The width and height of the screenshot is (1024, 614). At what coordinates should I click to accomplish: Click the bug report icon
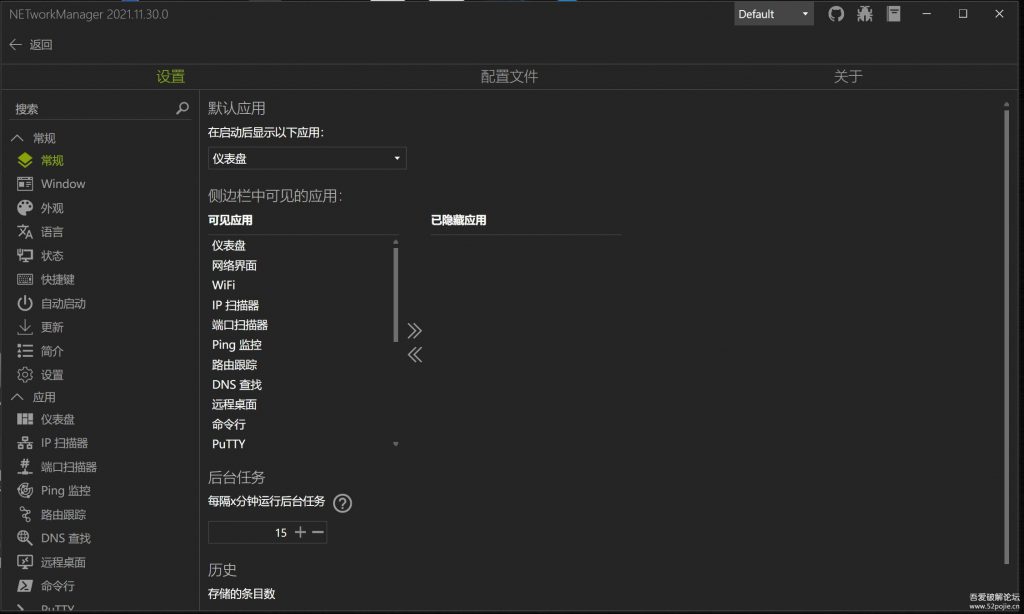865,14
